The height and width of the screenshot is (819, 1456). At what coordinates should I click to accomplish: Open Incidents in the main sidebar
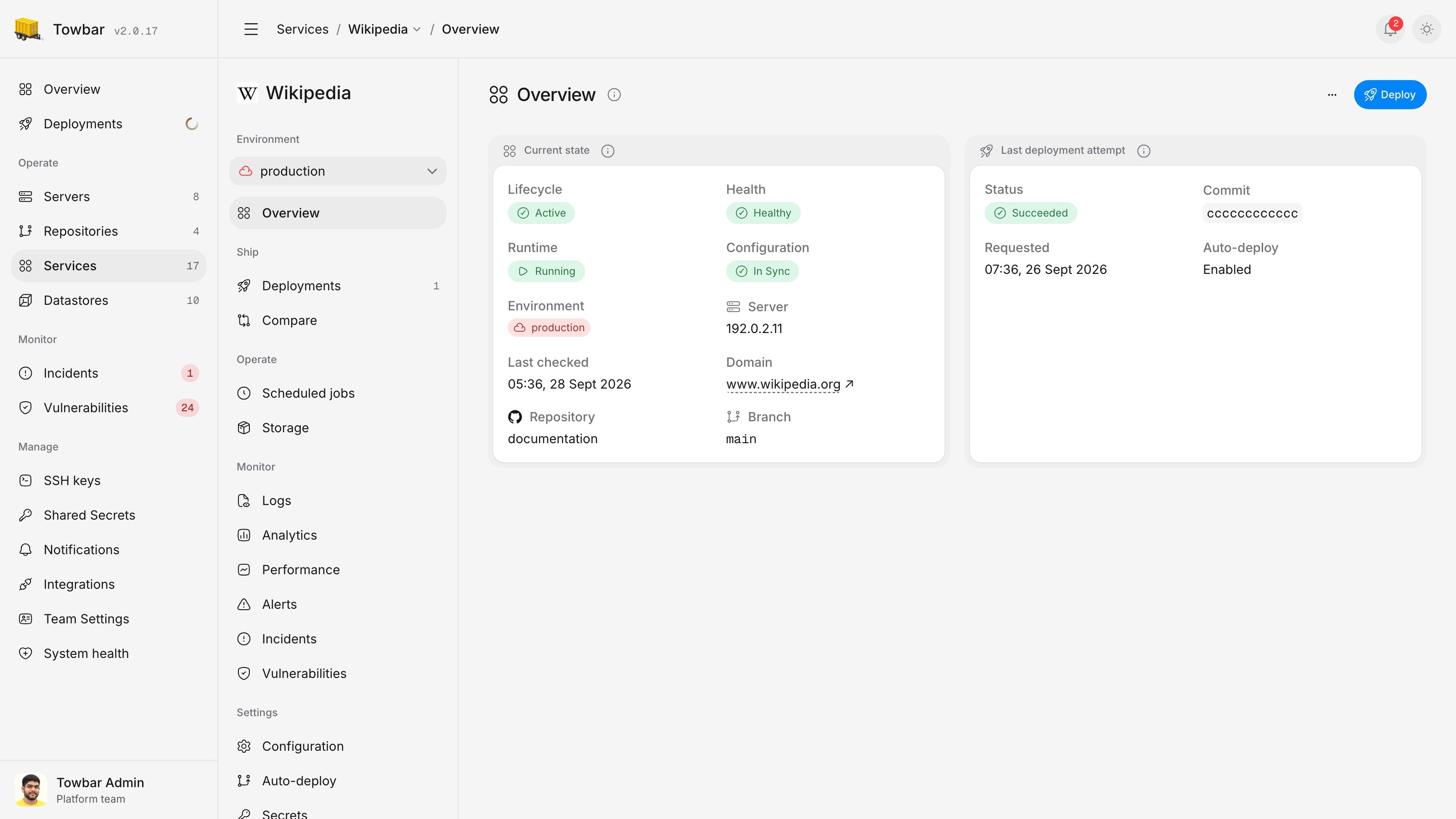[x=109, y=373]
